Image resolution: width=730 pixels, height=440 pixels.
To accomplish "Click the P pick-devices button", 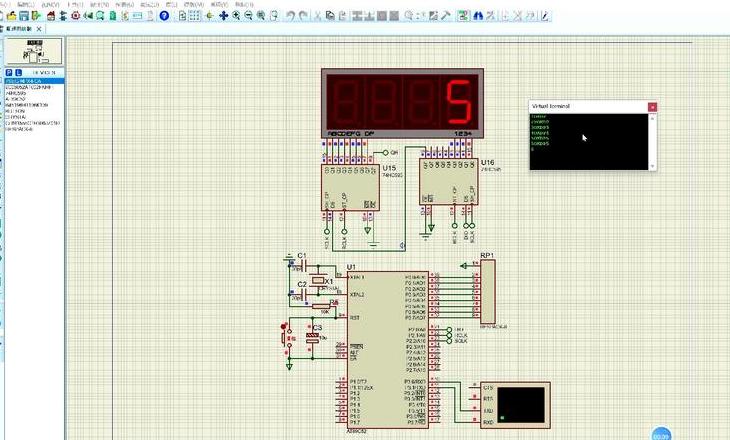I will pos(9,73).
